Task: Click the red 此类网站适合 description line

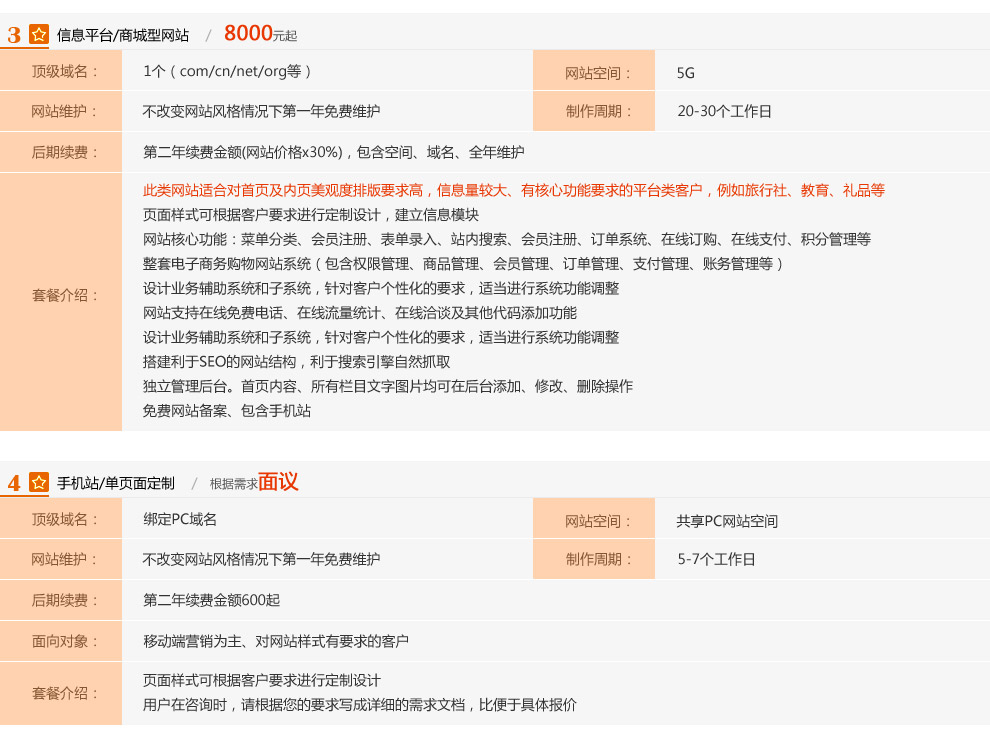Action: click(514, 190)
